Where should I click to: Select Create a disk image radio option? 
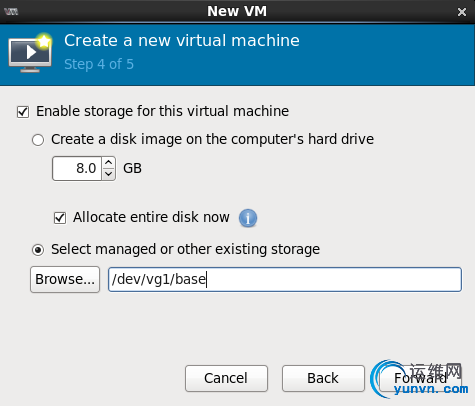pos(38,140)
